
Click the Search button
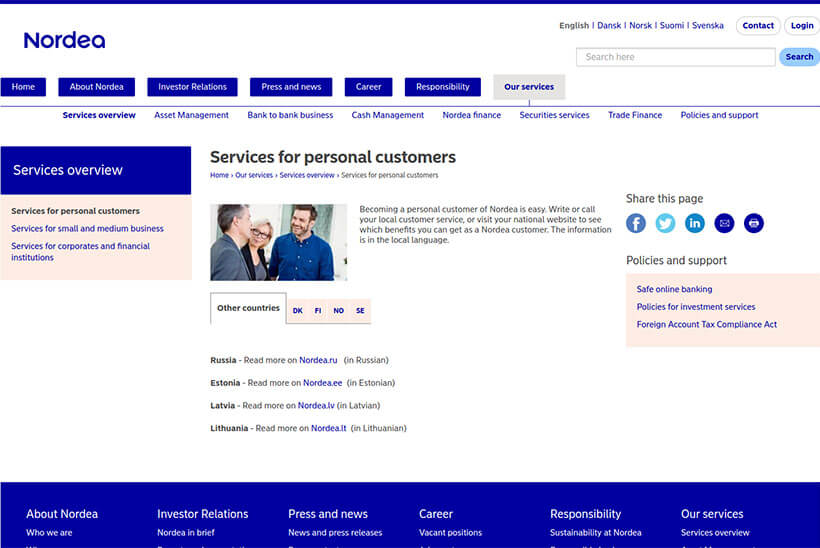(800, 57)
